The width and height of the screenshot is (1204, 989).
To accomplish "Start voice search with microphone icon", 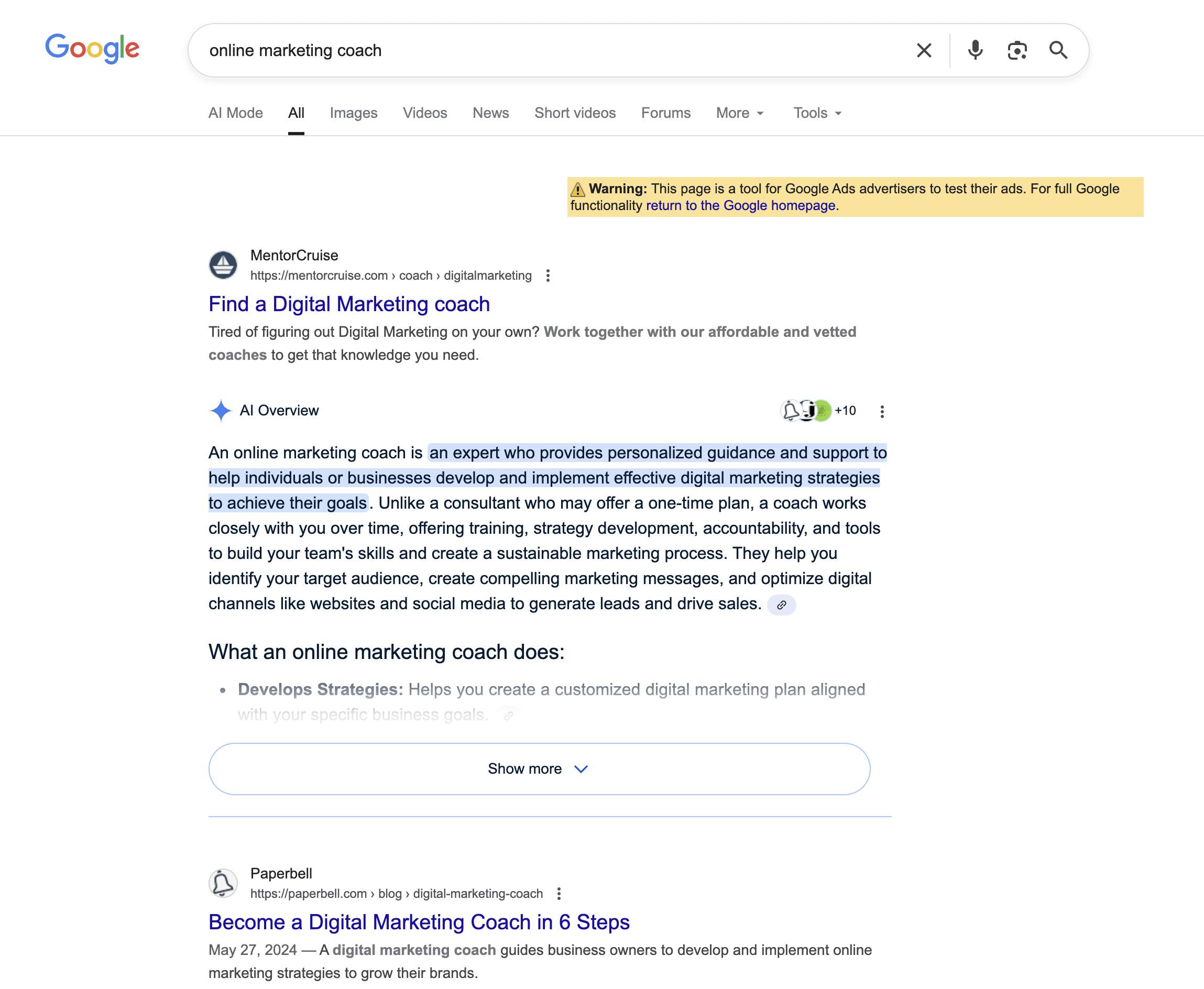I will (975, 51).
